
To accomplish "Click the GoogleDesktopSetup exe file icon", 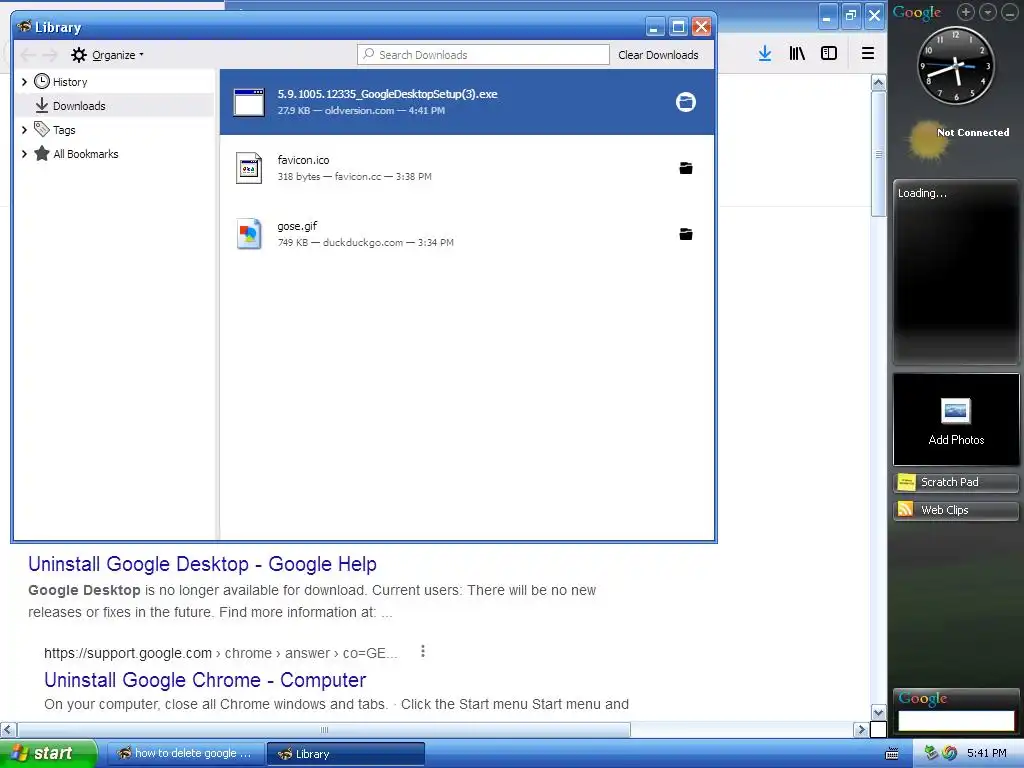I will (x=249, y=103).
